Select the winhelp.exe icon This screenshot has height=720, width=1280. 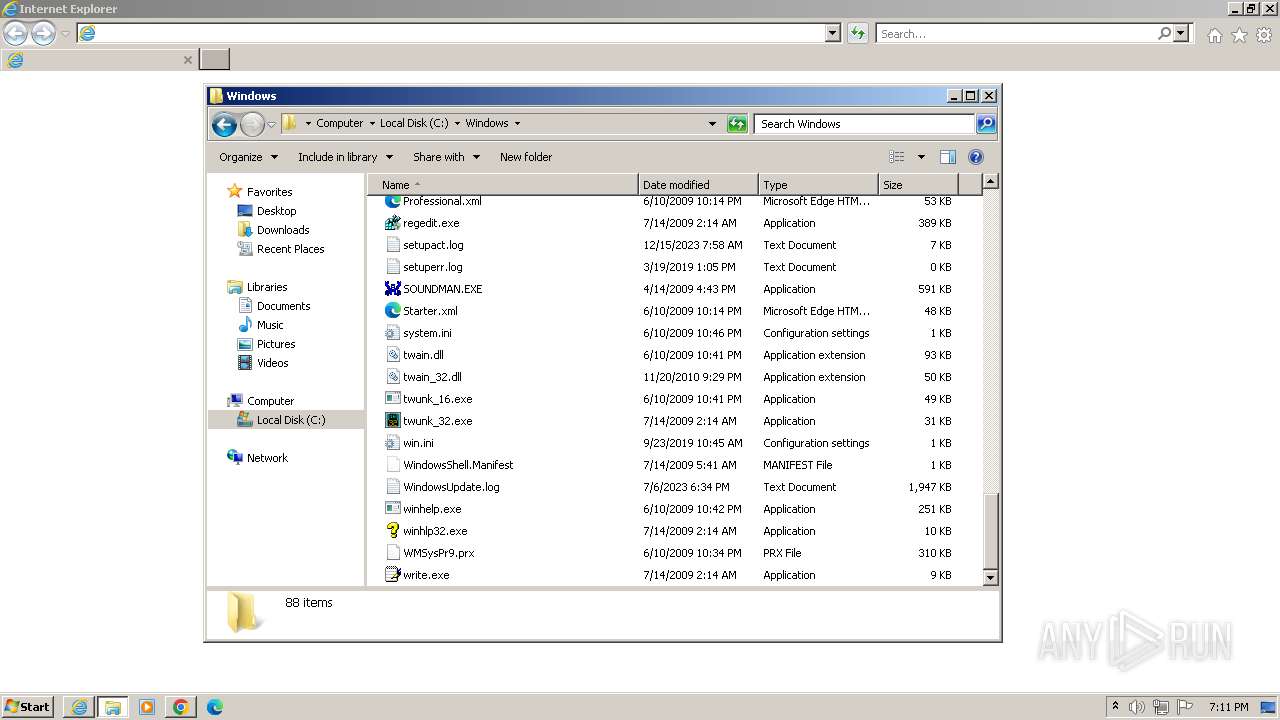(x=393, y=509)
